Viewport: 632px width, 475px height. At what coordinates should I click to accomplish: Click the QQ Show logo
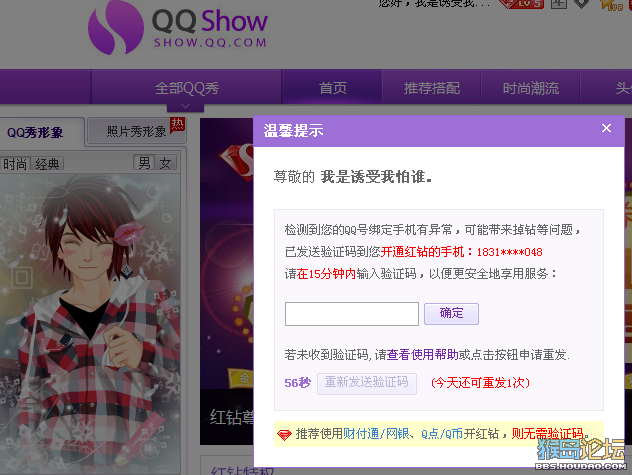coord(177,27)
